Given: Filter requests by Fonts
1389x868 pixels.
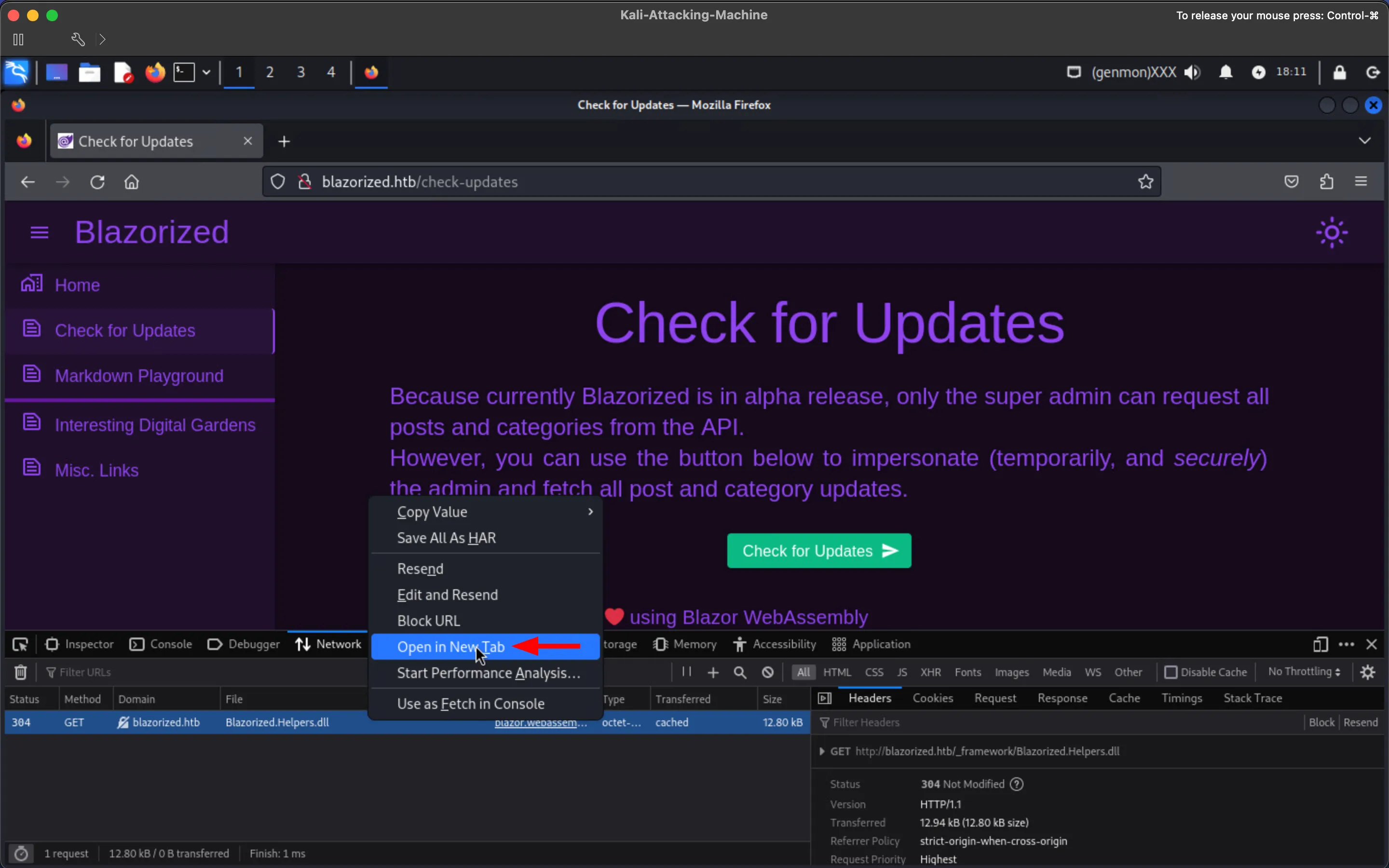Looking at the screenshot, I should tap(967, 672).
